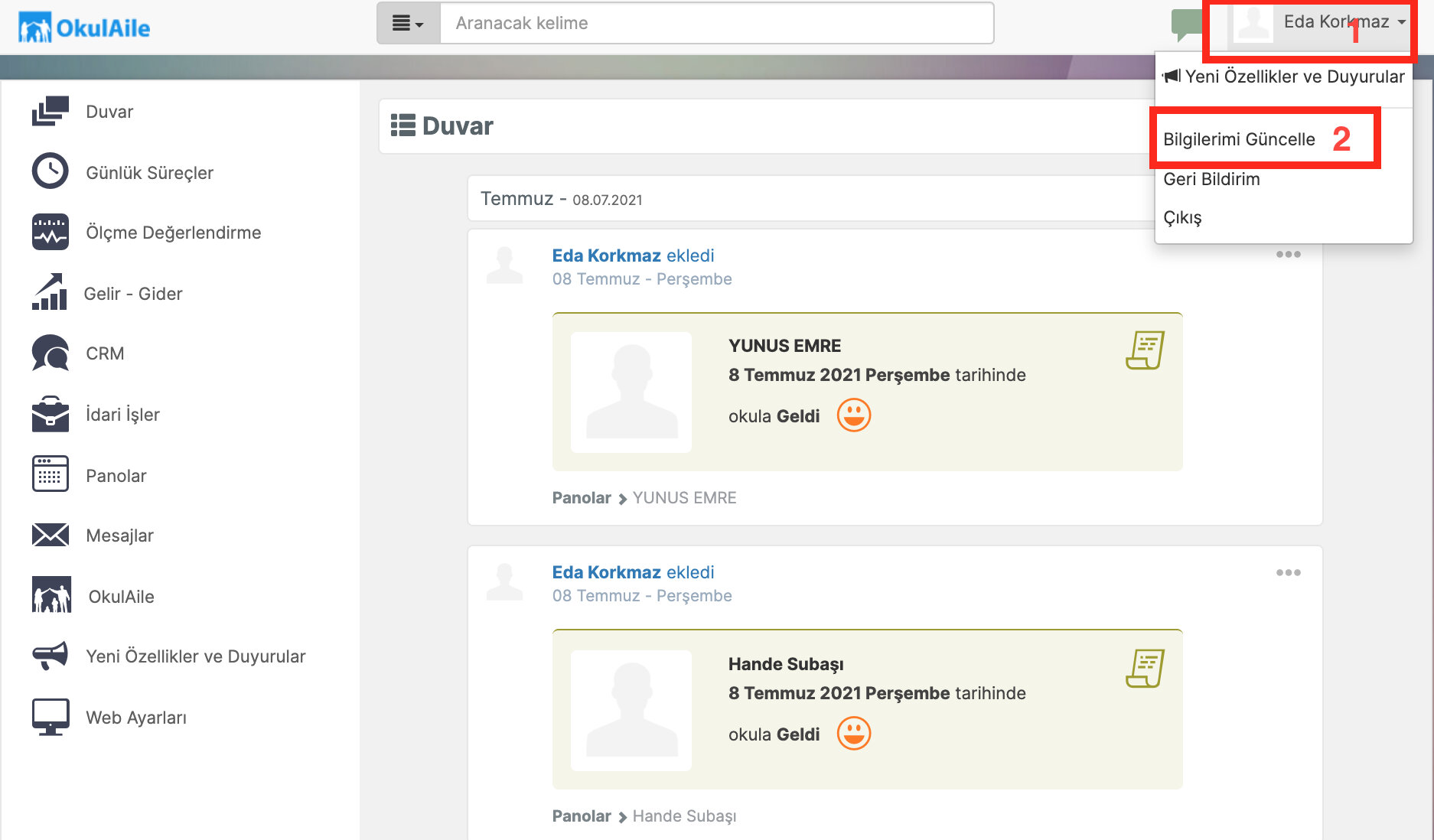The image size is (1434, 840).
Task: Select the Gelir - Gider chart icon
Action: point(50,292)
